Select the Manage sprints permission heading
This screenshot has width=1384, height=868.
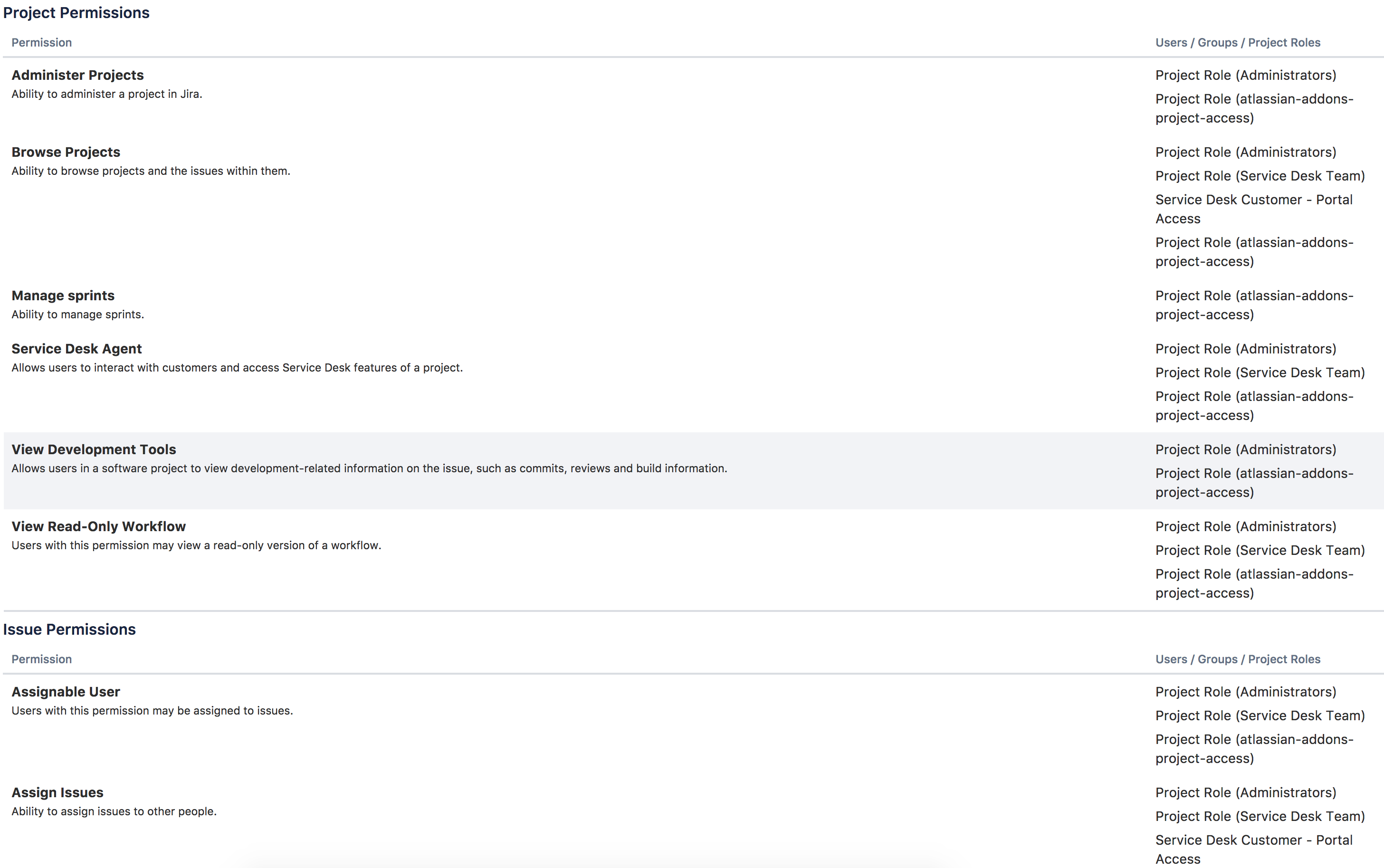tap(63, 296)
